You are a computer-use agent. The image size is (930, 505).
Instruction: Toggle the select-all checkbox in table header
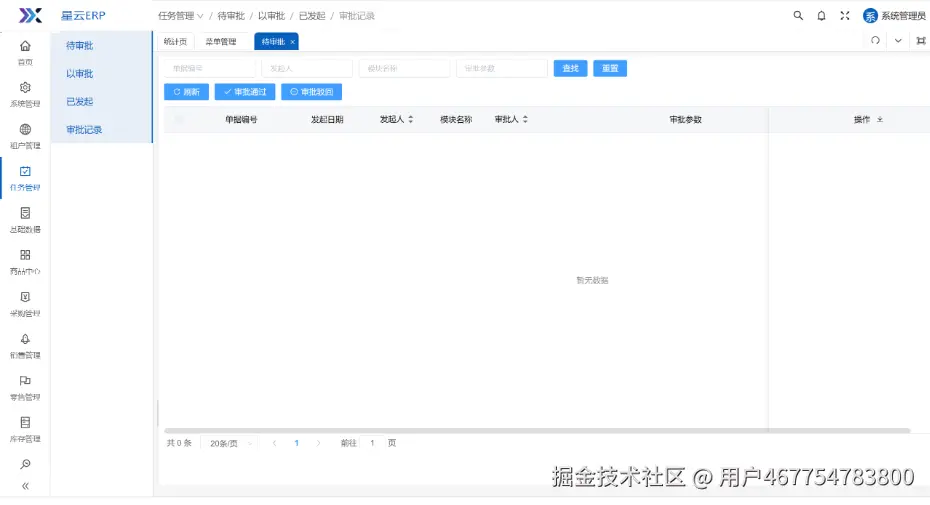point(179,119)
